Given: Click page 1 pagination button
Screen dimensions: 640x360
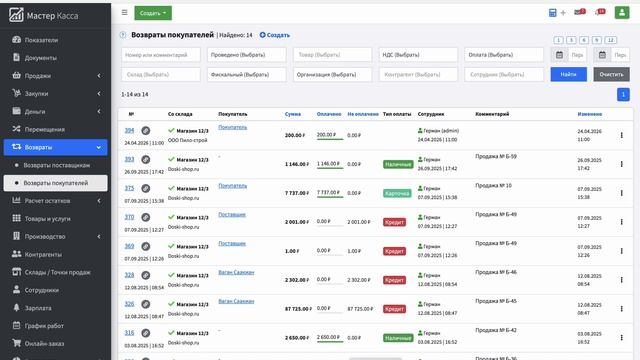Looking at the screenshot, I should (623, 94).
